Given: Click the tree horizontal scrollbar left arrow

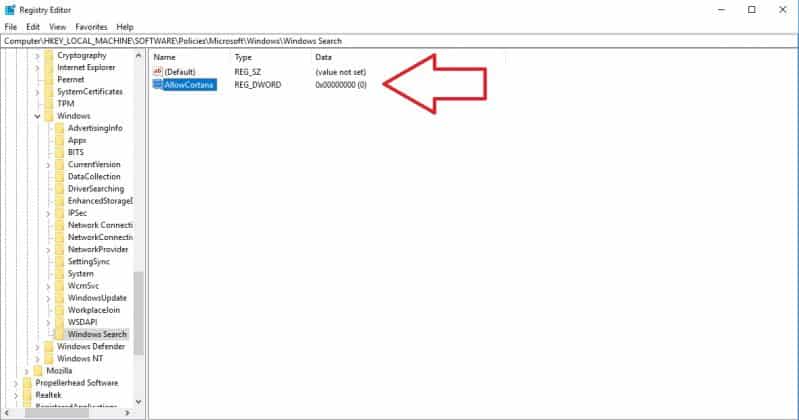Looking at the screenshot, I should [x=6, y=413].
